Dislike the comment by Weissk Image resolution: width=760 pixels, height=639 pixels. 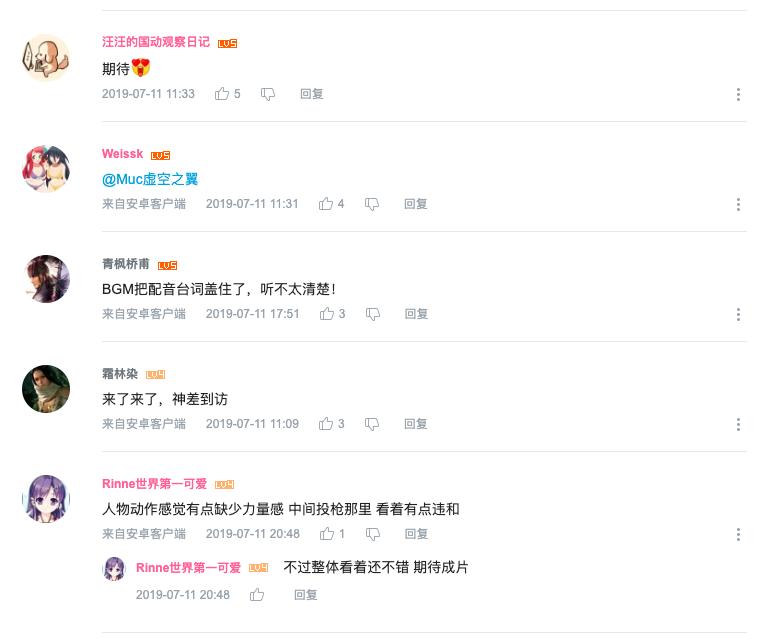pyautogui.click(x=372, y=204)
